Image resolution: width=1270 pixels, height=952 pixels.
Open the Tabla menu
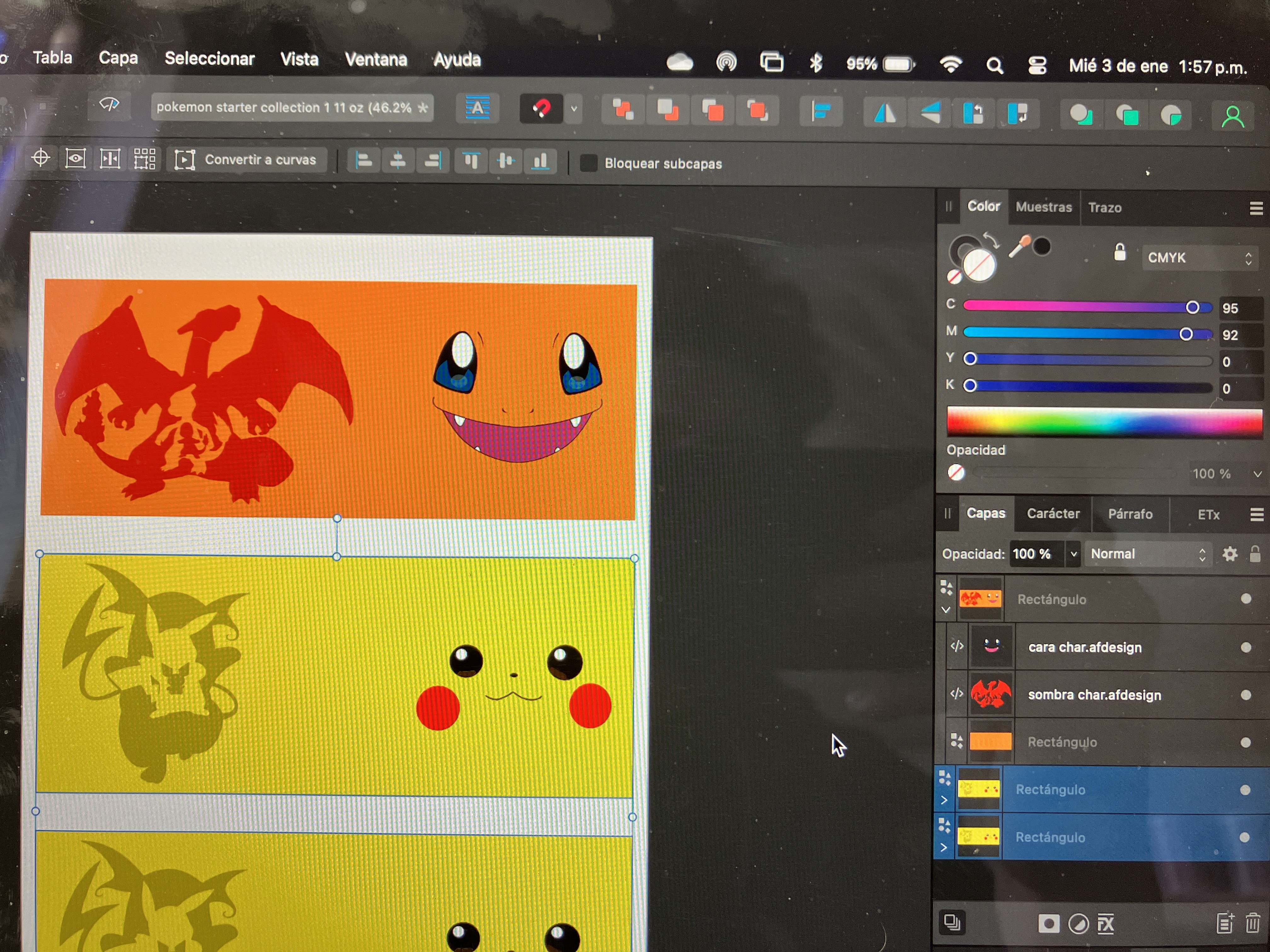(x=52, y=57)
